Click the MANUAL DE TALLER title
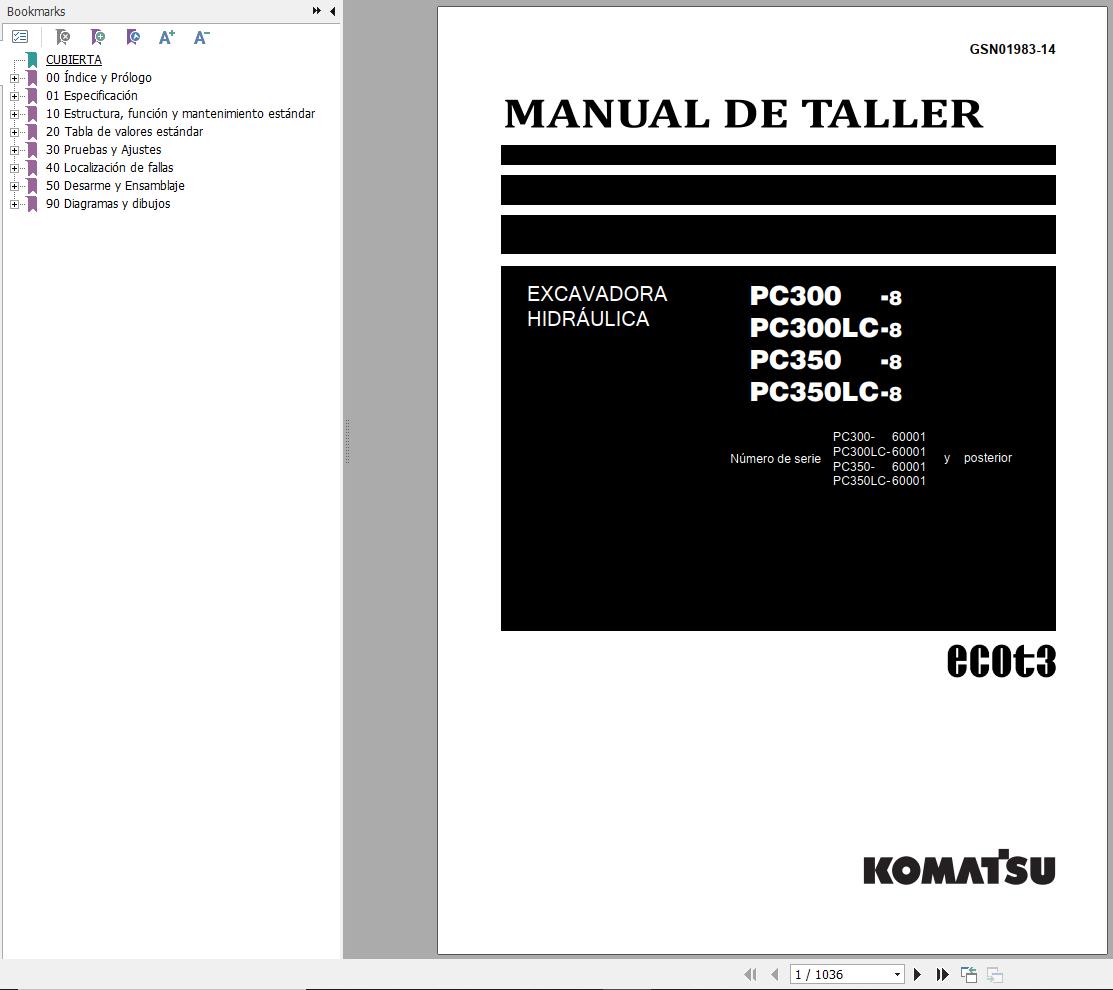 [x=743, y=114]
